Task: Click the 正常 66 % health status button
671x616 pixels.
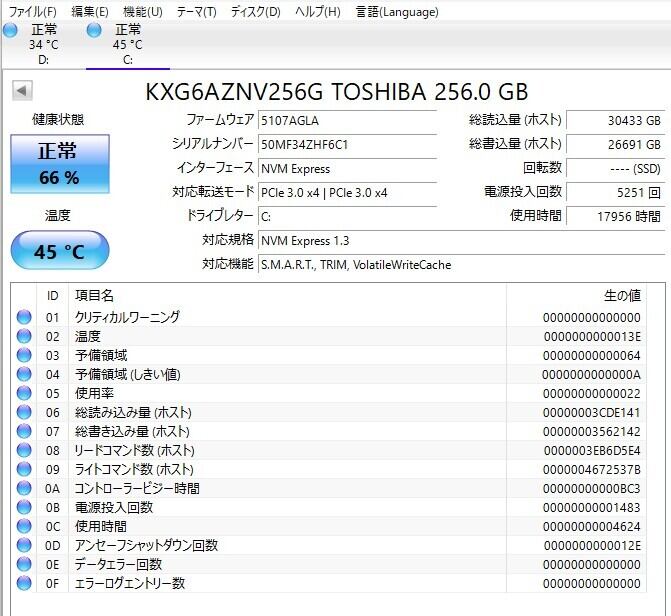Action: 58,164
